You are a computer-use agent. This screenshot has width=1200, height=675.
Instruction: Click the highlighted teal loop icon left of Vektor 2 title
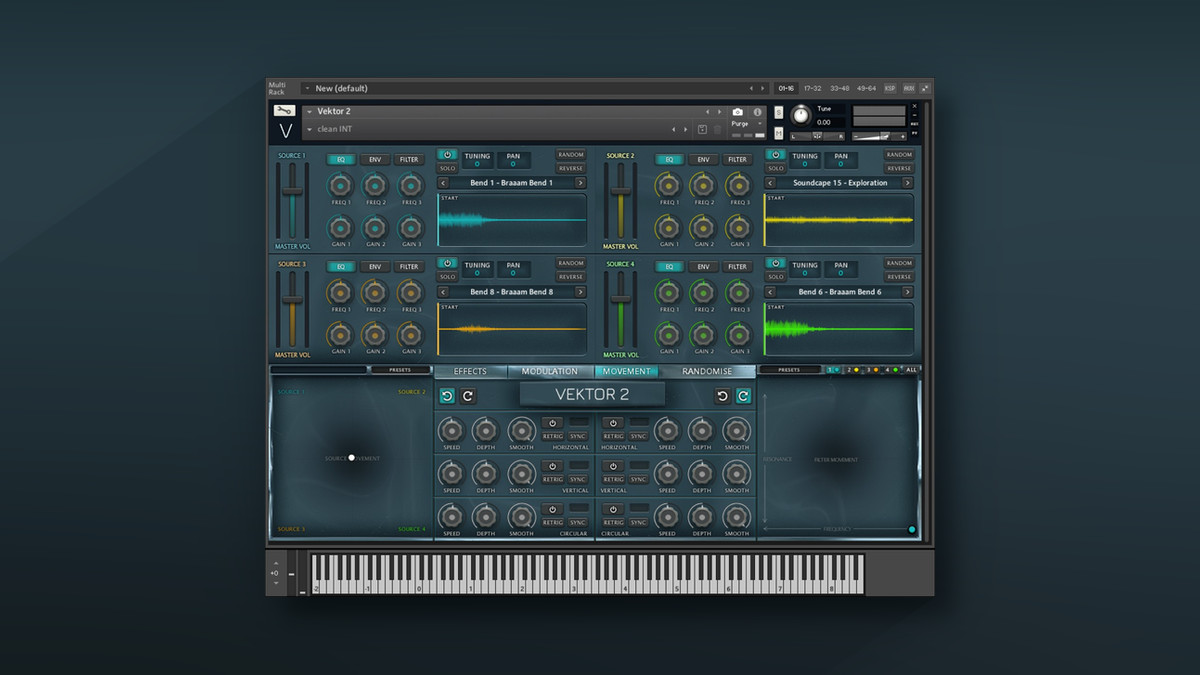point(447,396)
